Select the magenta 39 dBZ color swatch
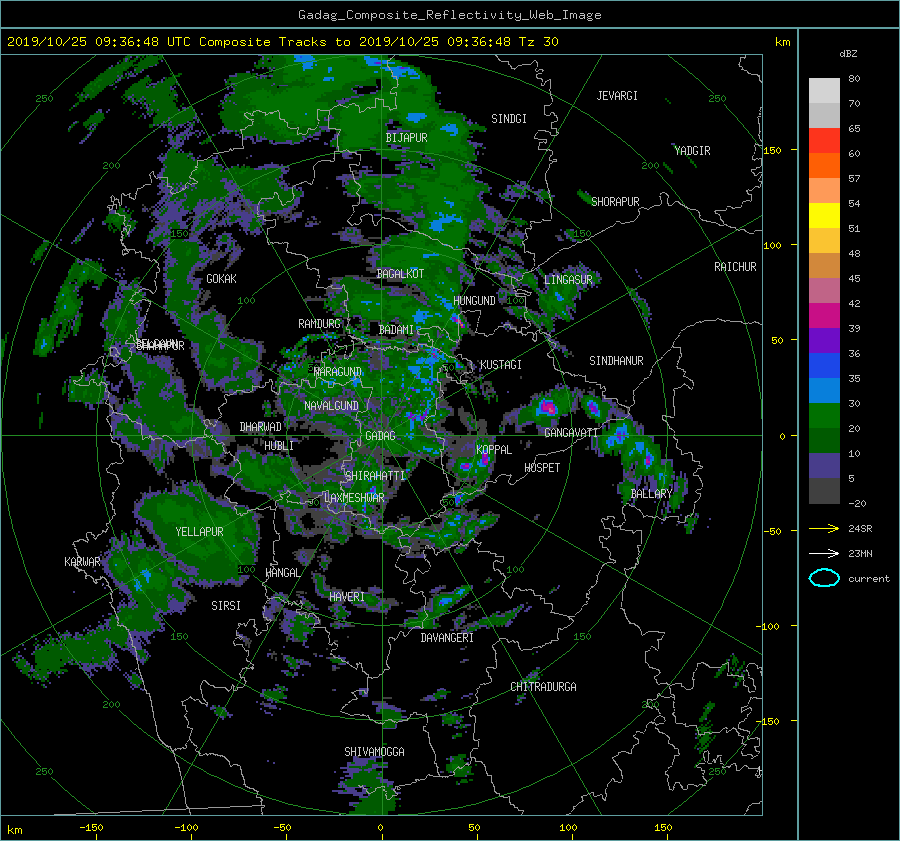 (824, 316)
